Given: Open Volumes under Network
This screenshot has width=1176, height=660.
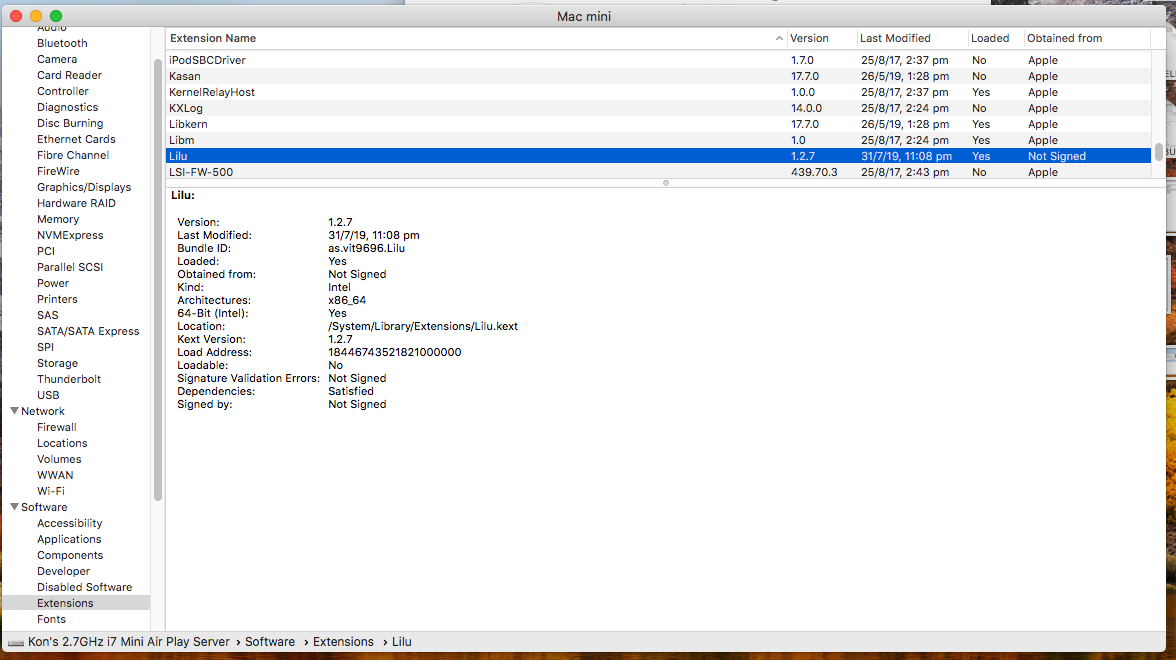Looking at the screenshot, I should pyautogui.click(x=59, y=459).
